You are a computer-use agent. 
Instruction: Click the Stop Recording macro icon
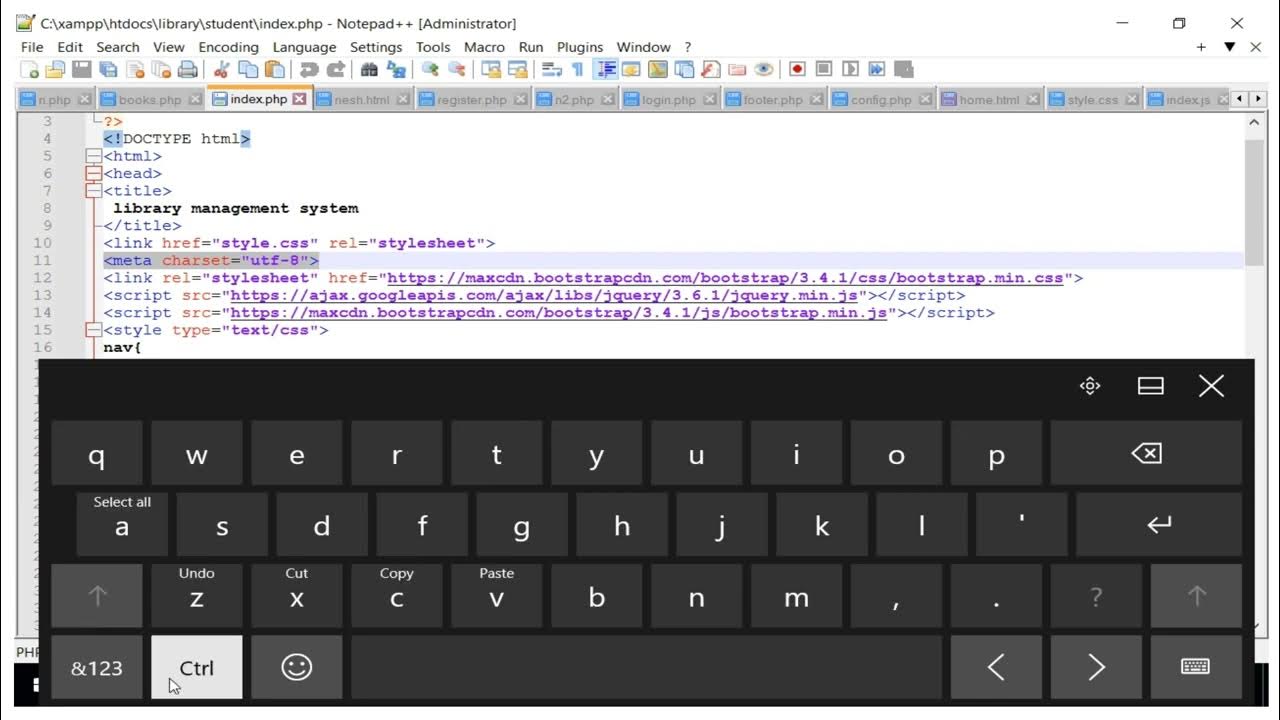[x=824, y=69]
